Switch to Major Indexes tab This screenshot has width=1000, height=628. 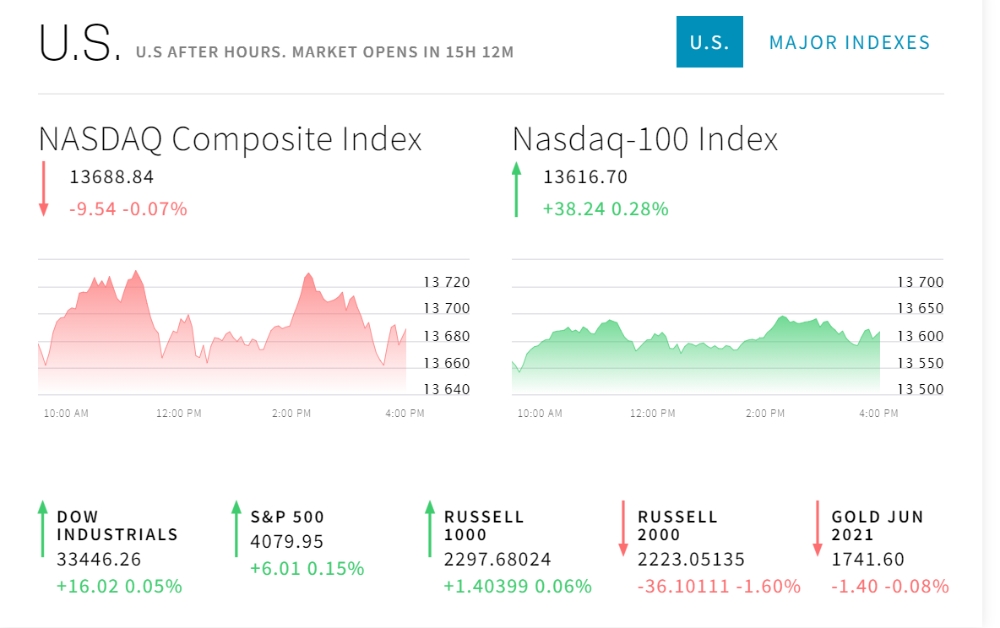click(849, 42)
